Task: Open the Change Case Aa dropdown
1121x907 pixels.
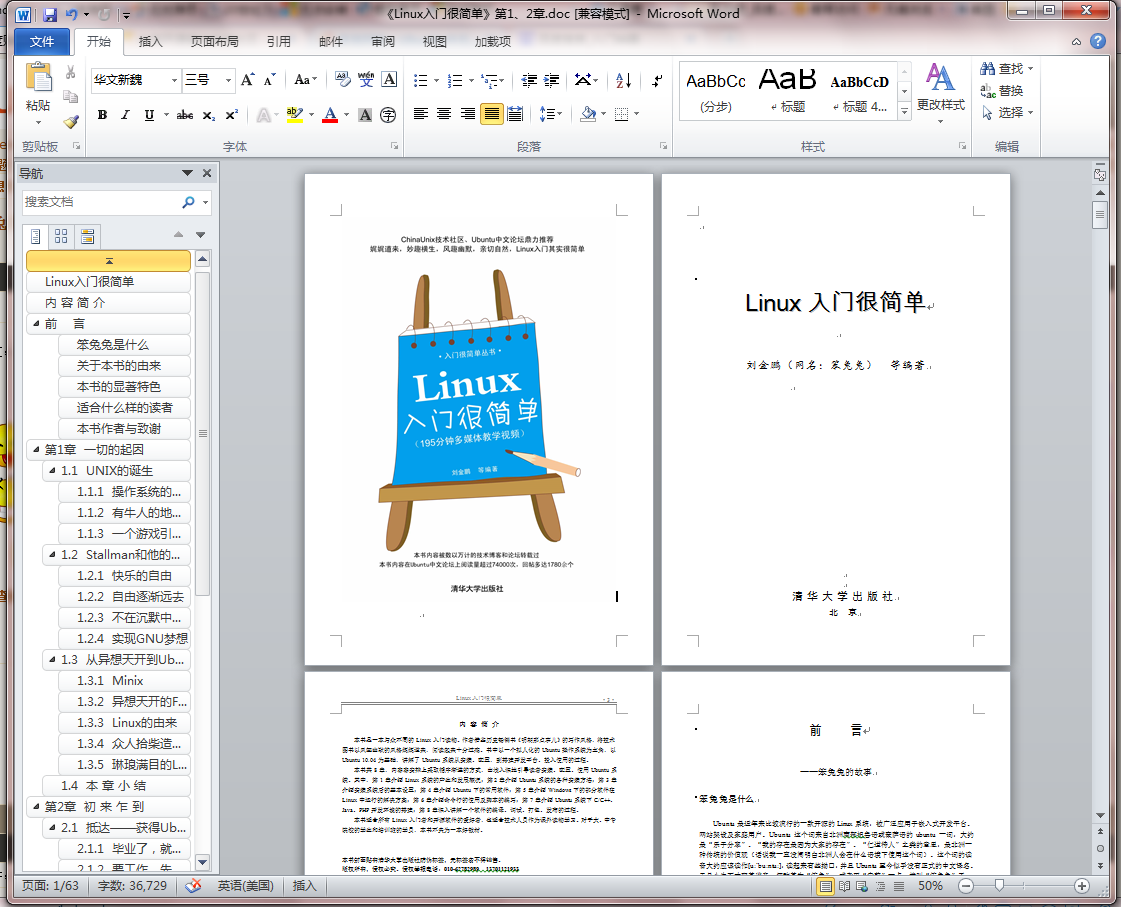Action: (305, 80)
